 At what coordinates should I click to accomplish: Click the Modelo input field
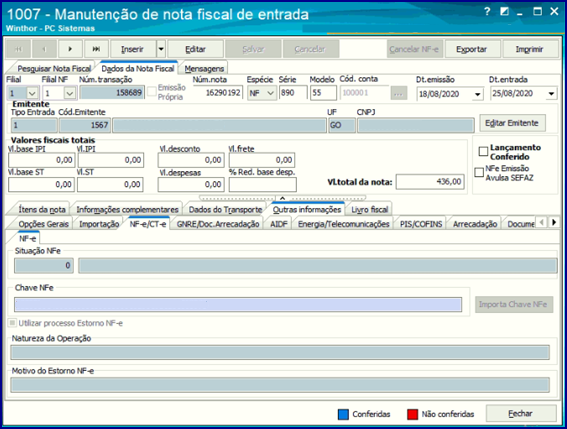tap(324, 93)
